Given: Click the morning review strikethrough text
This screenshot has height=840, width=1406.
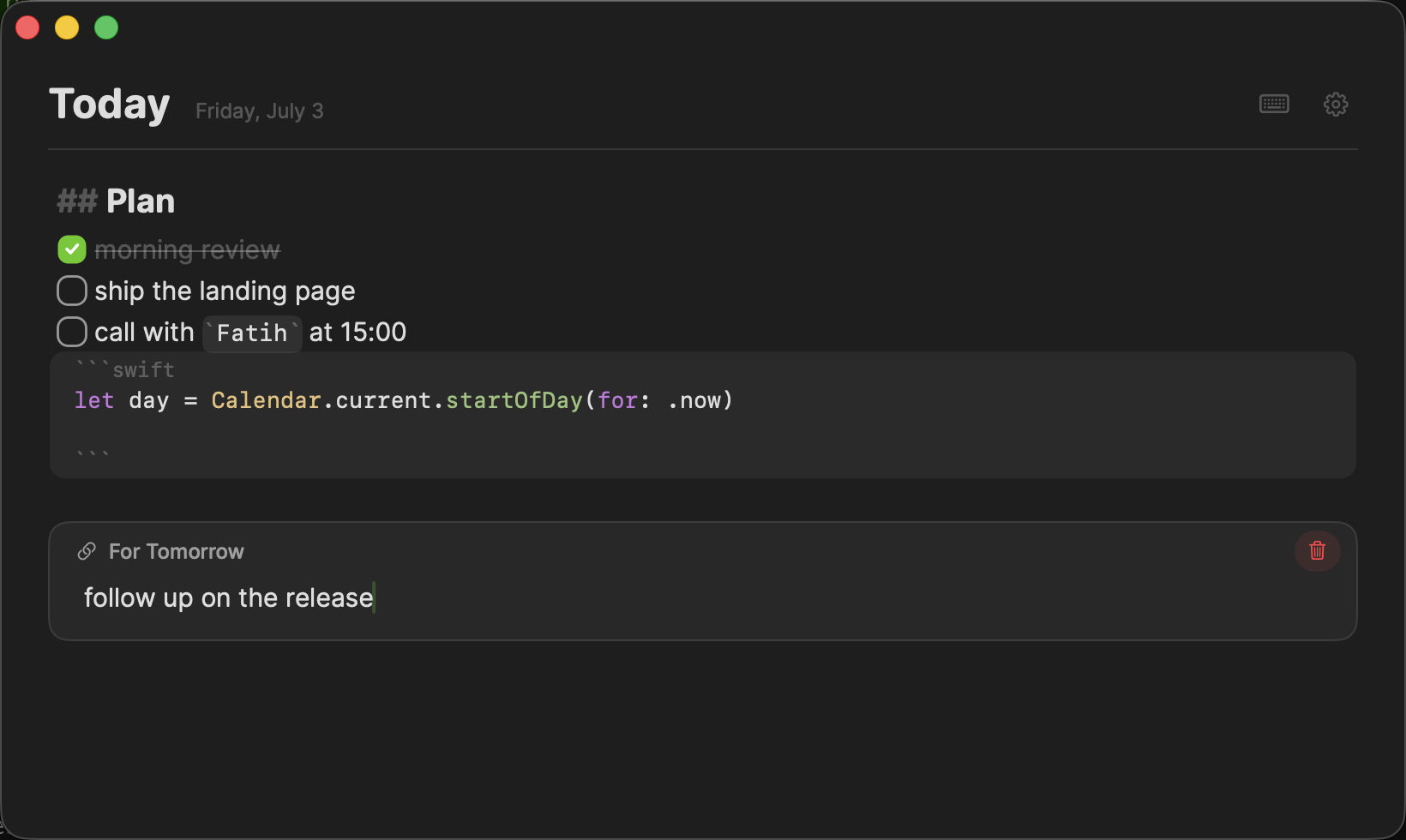Looking at the screenshot, I should (188, 249).
